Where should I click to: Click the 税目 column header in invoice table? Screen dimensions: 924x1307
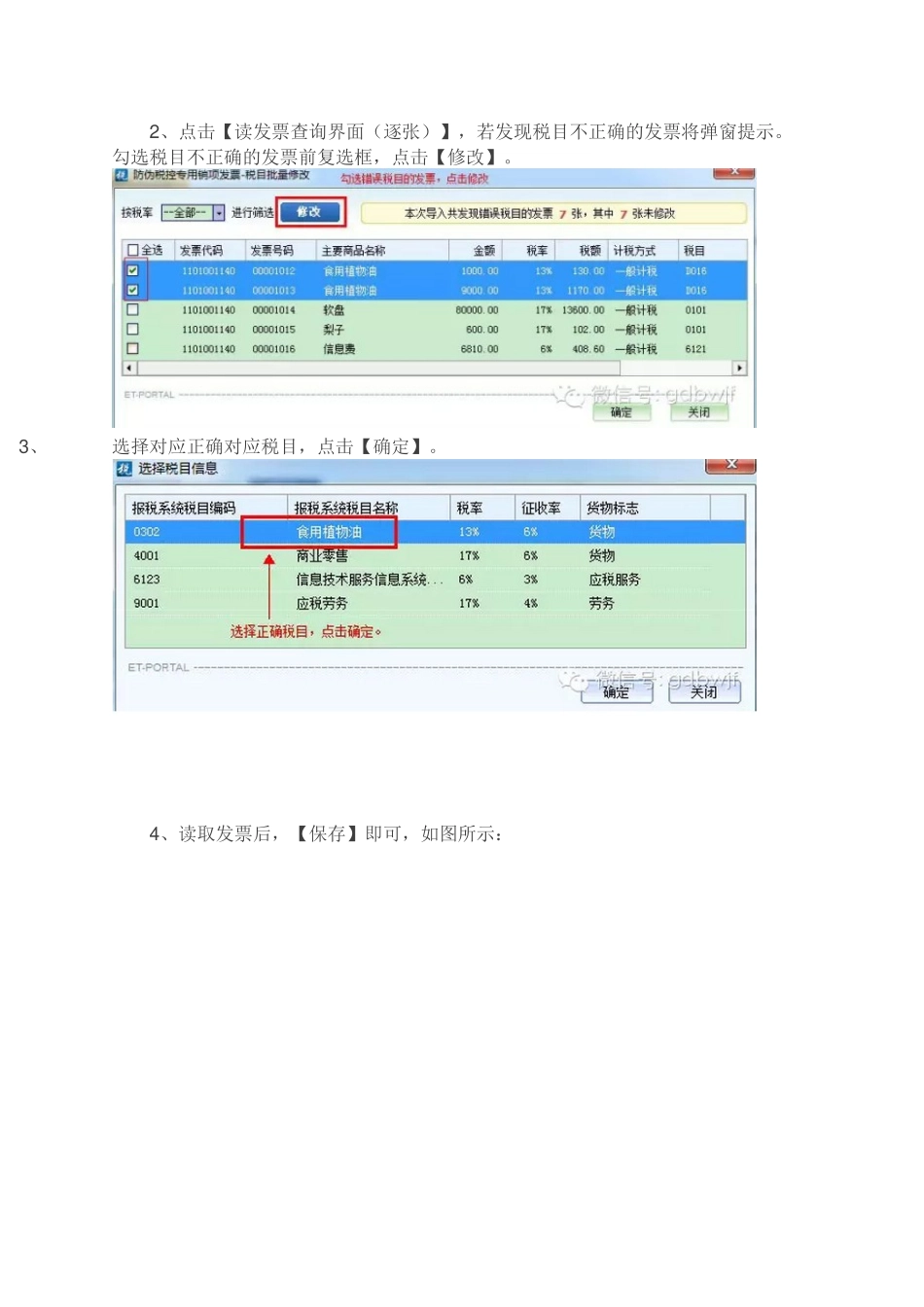pyautogui.click(x=712, y=250)
